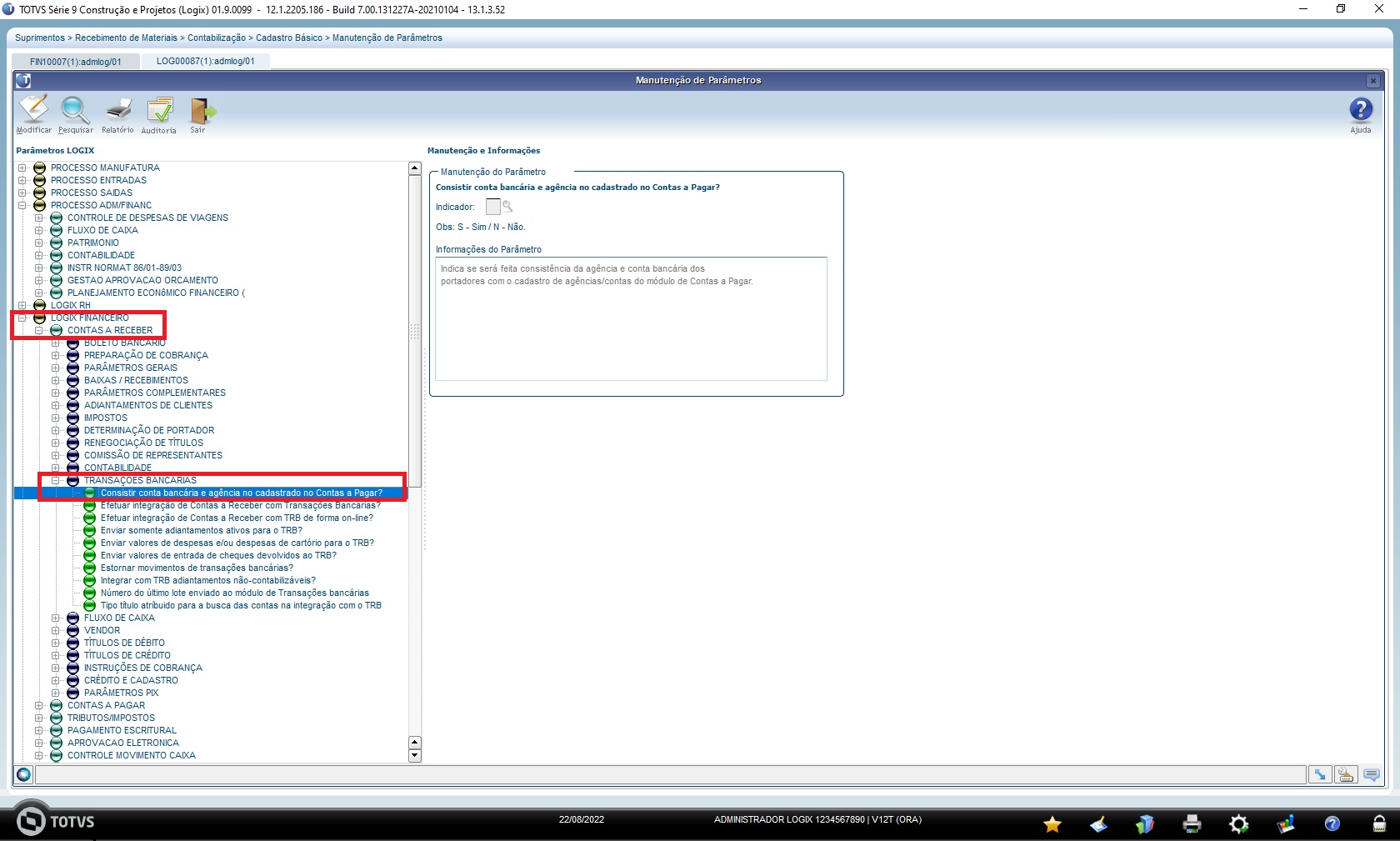Open the Pesquisar search tool
The height and width of the screenshot is (841, 1400).
[75, 111]
